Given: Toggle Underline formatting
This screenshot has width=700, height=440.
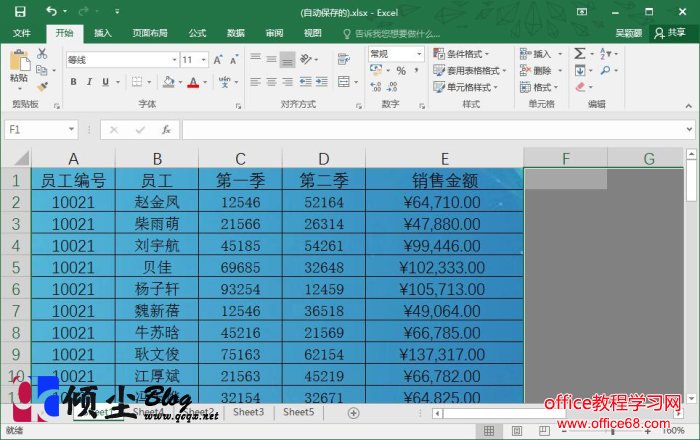Looking at the screenshot, I should click(105, 82).
